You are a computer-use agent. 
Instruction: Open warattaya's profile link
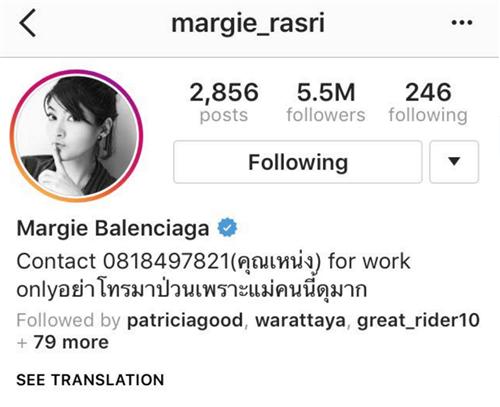[x=300, y=320]
